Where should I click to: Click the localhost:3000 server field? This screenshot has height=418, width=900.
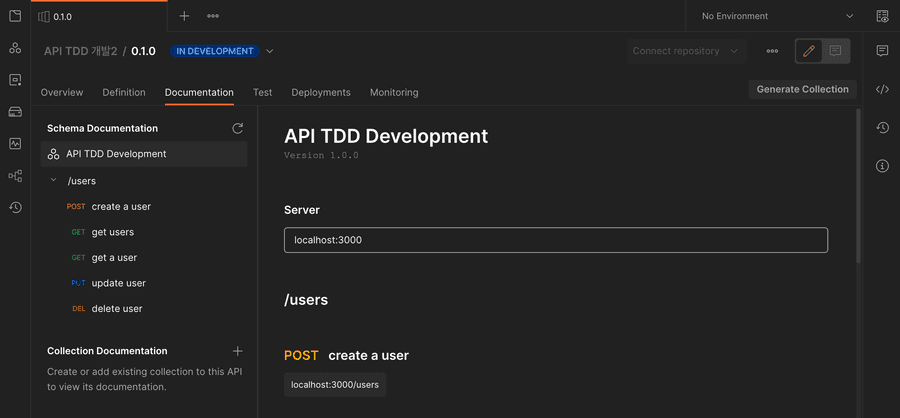(x=556, y=240)
